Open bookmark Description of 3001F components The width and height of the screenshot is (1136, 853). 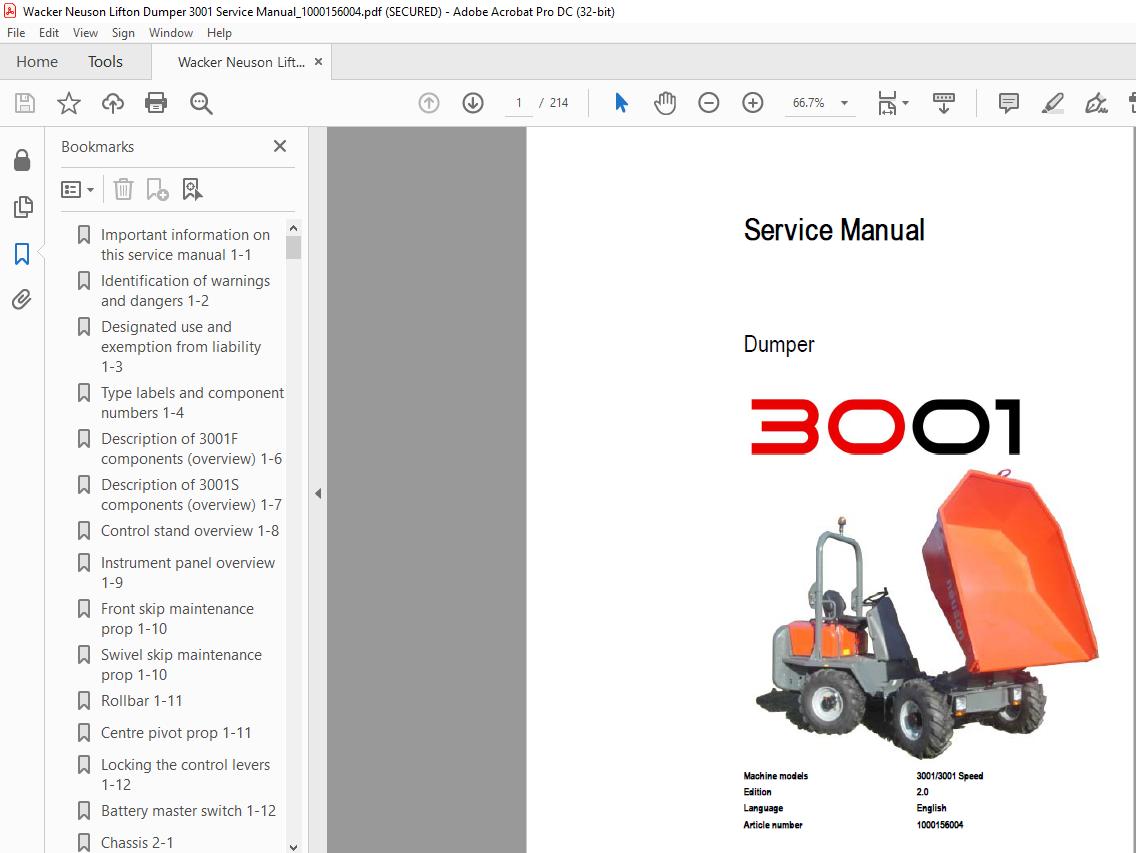tap(191, 449)
